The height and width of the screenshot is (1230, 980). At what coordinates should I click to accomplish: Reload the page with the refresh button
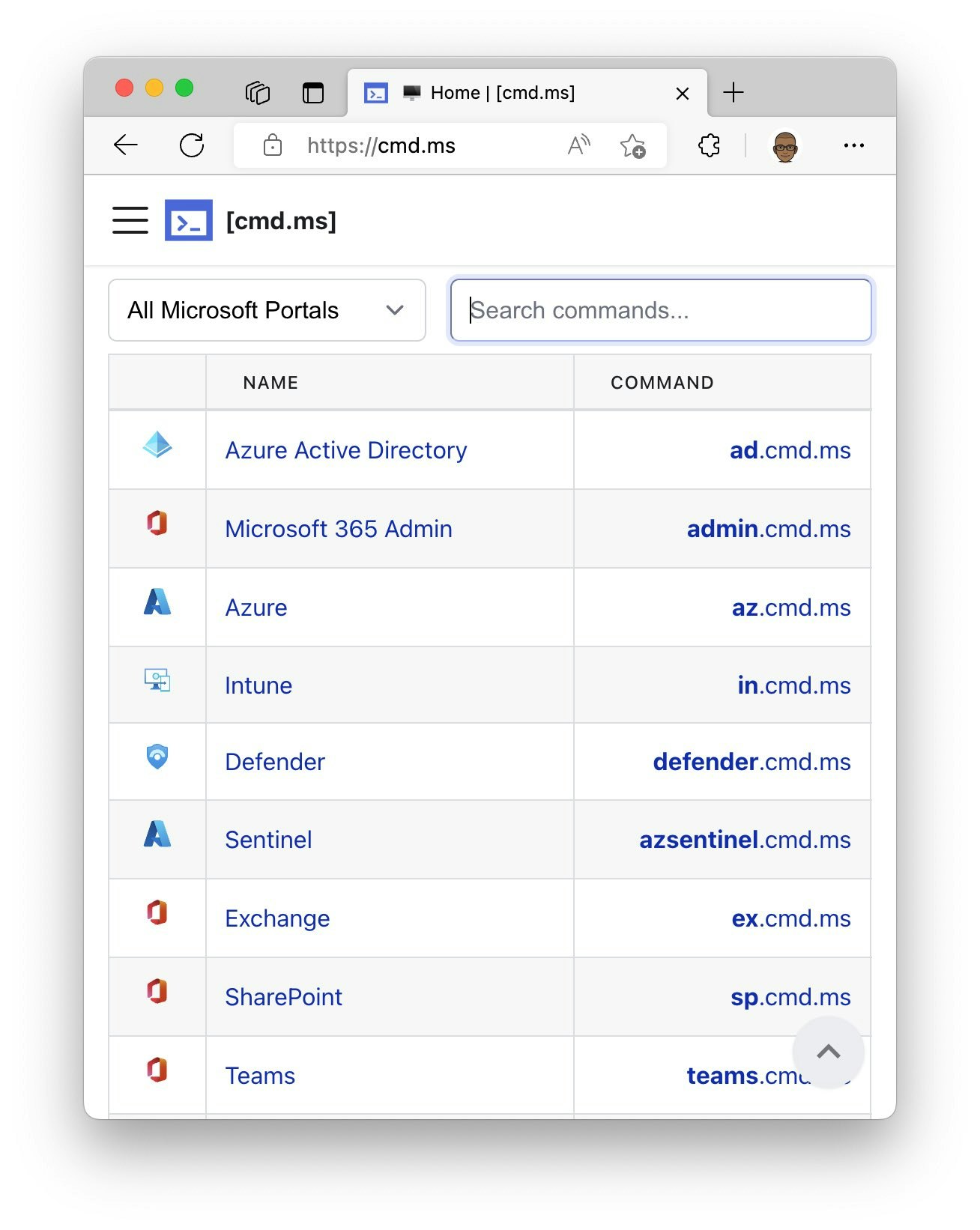click(x=192, y=145)
